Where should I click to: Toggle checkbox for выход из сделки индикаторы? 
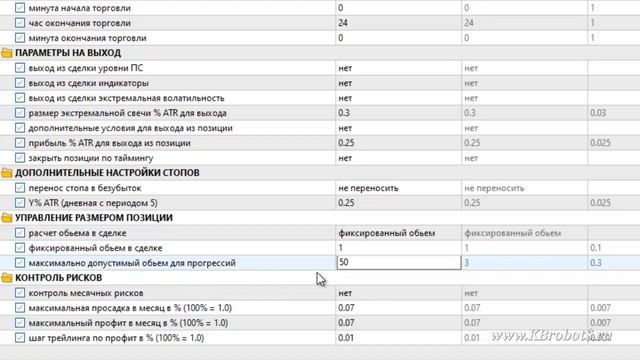pyautogui.click(x=20, y=83)
